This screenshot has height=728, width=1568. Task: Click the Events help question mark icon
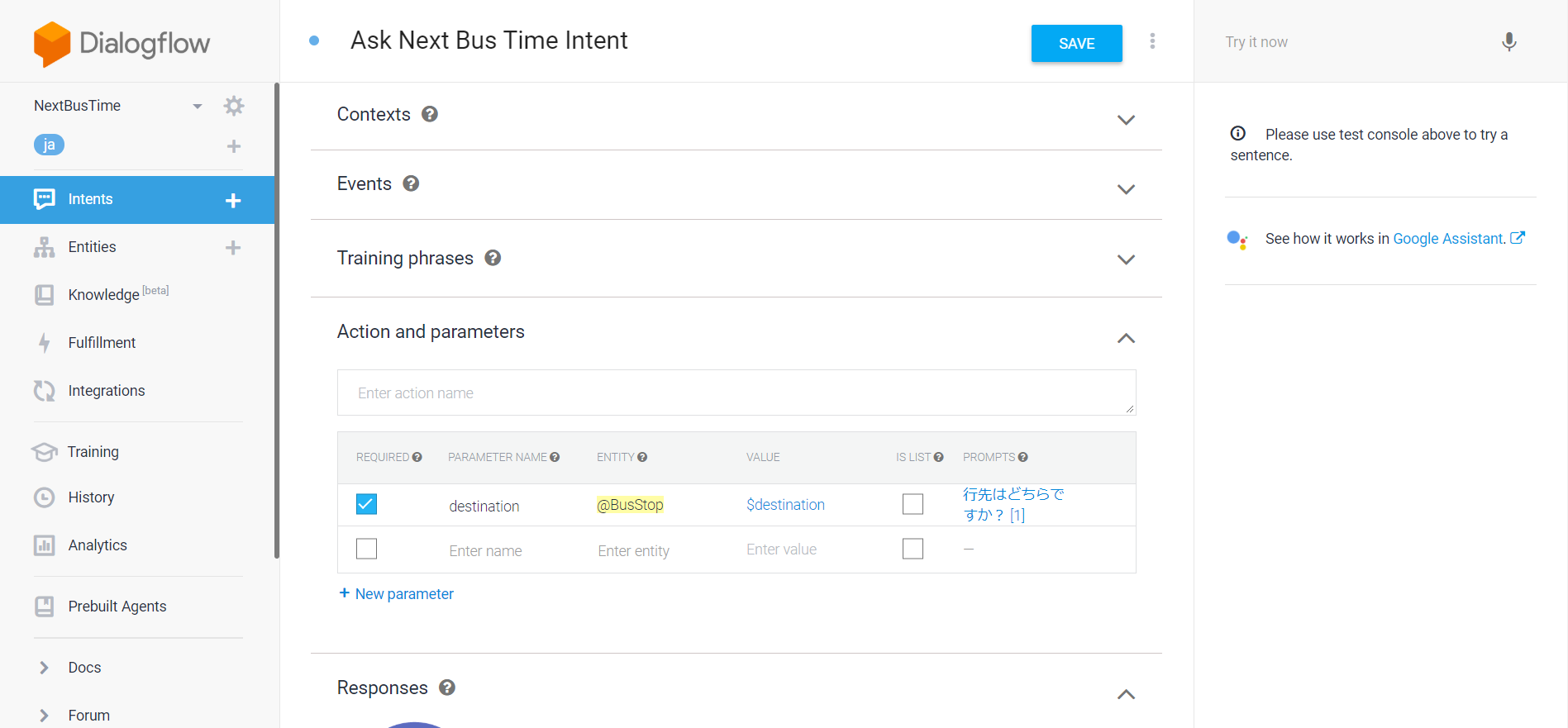tap(411, 183)
